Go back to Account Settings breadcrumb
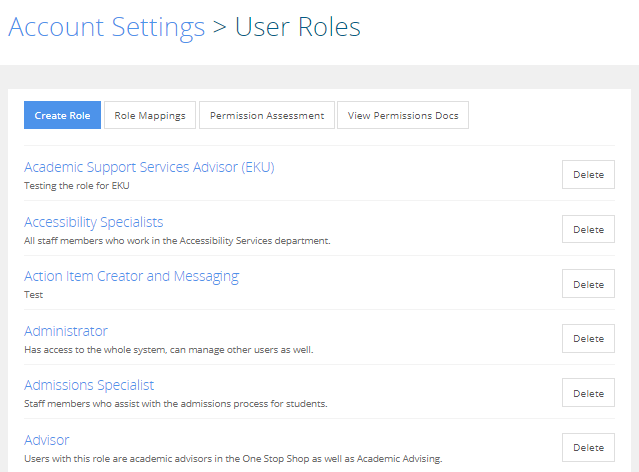The width and height of the screenshot is (639, 472). pyautogui.click(x=106, y=27)
